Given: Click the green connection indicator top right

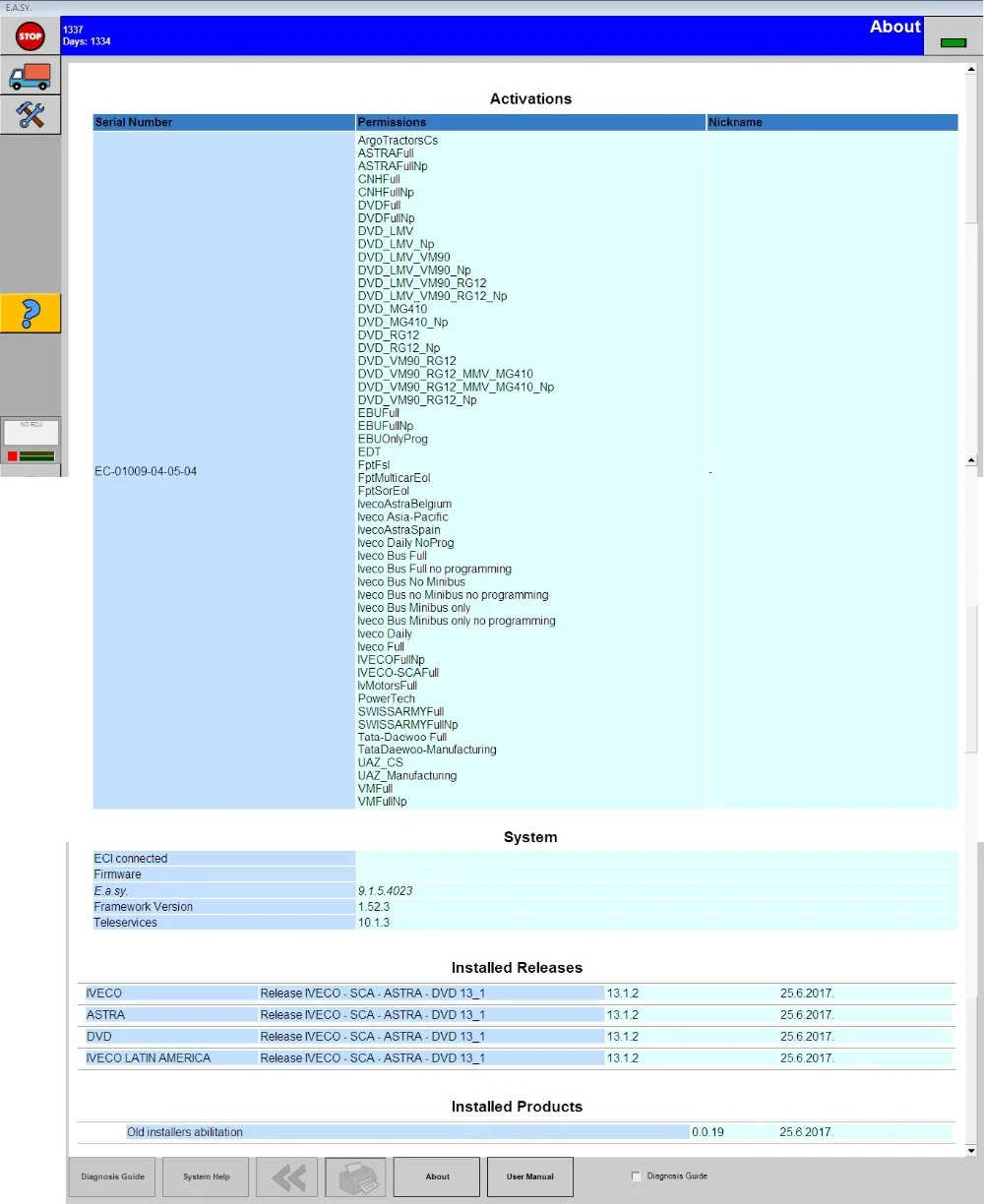Looking at the screenshot, I should (x=953, y=42).
